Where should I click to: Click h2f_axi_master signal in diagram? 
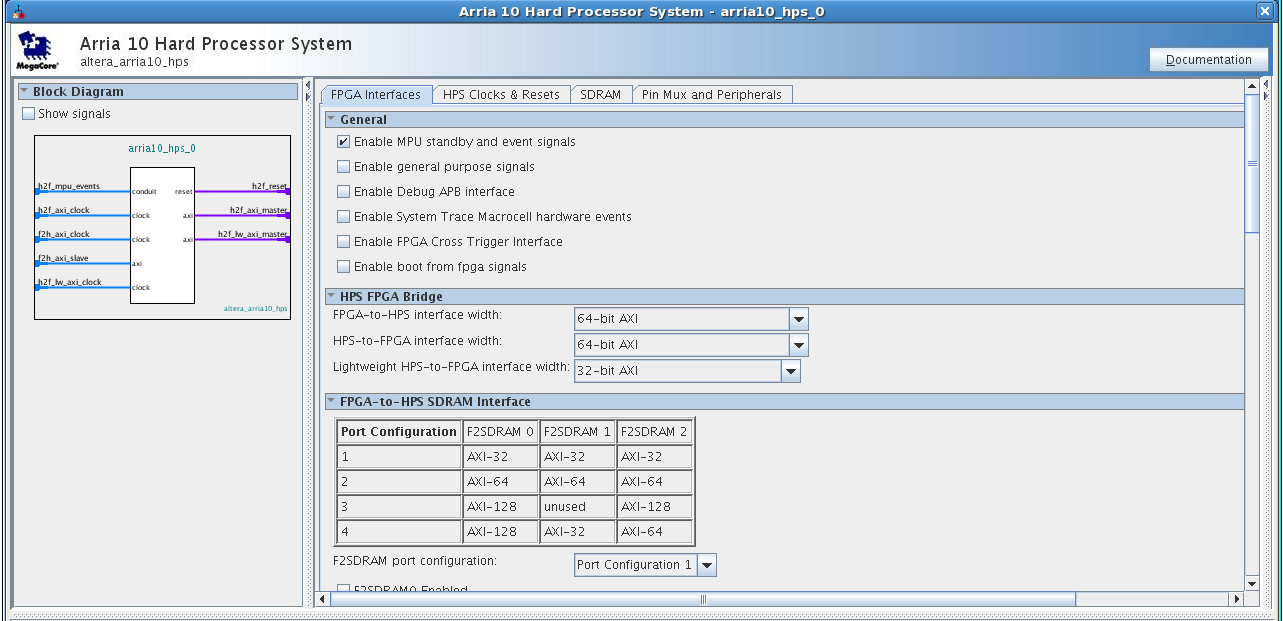258,210
